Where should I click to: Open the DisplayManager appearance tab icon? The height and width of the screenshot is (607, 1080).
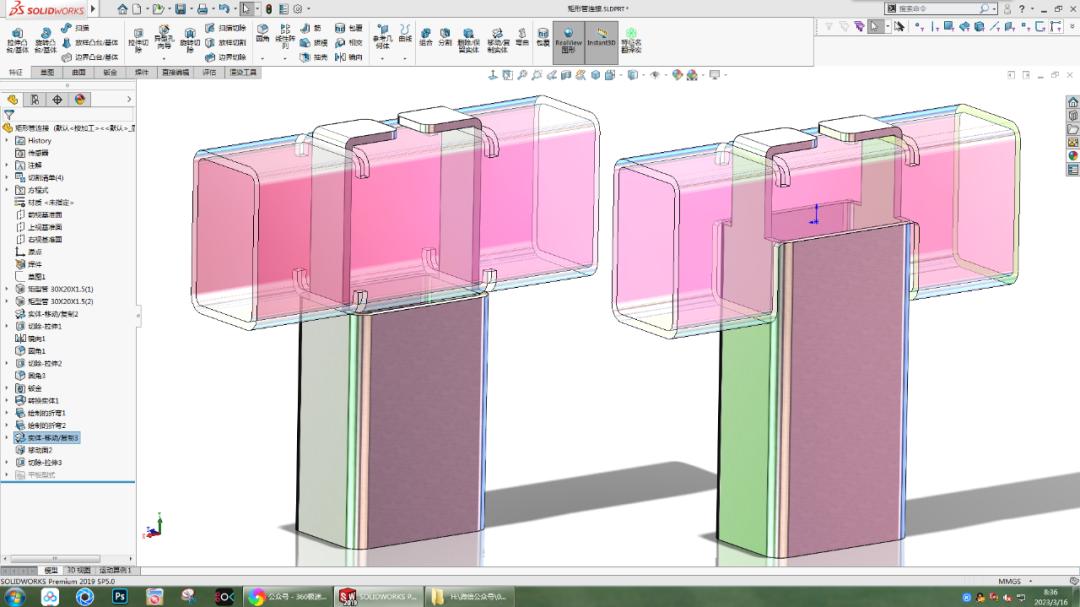point(79,99)
